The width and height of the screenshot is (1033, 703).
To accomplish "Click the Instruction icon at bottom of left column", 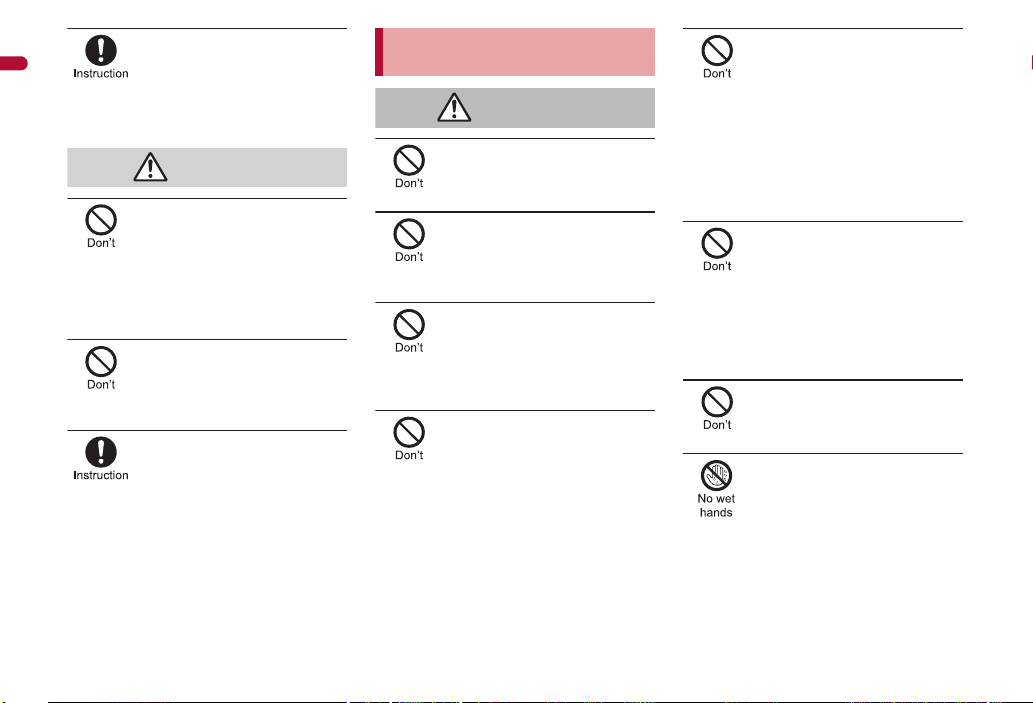I will (101, 452).
